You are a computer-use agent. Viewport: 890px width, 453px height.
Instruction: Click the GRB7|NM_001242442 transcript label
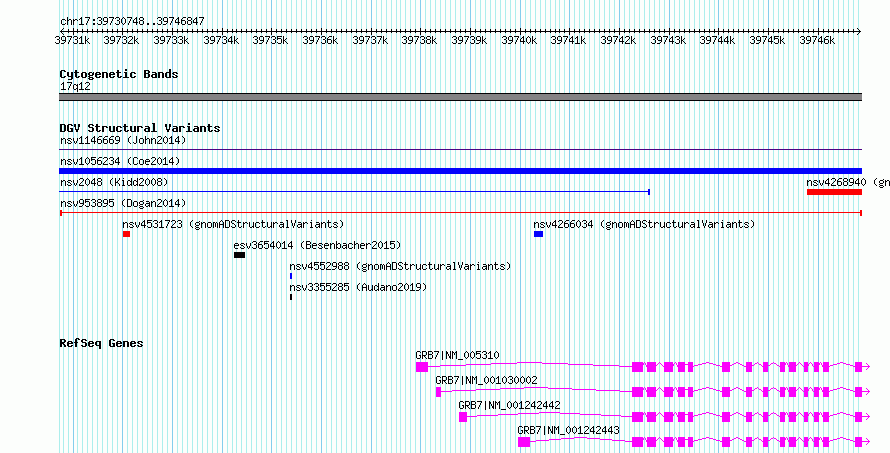click(510, 405)
